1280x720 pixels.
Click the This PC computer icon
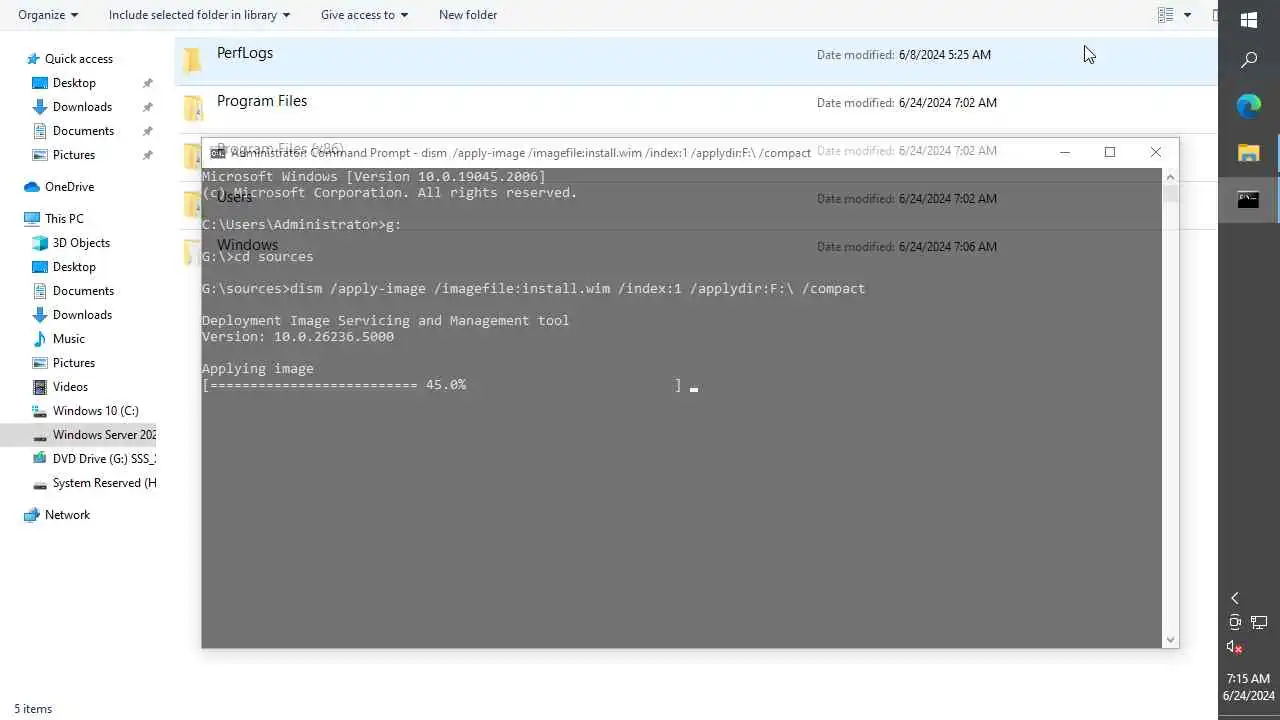32,219
